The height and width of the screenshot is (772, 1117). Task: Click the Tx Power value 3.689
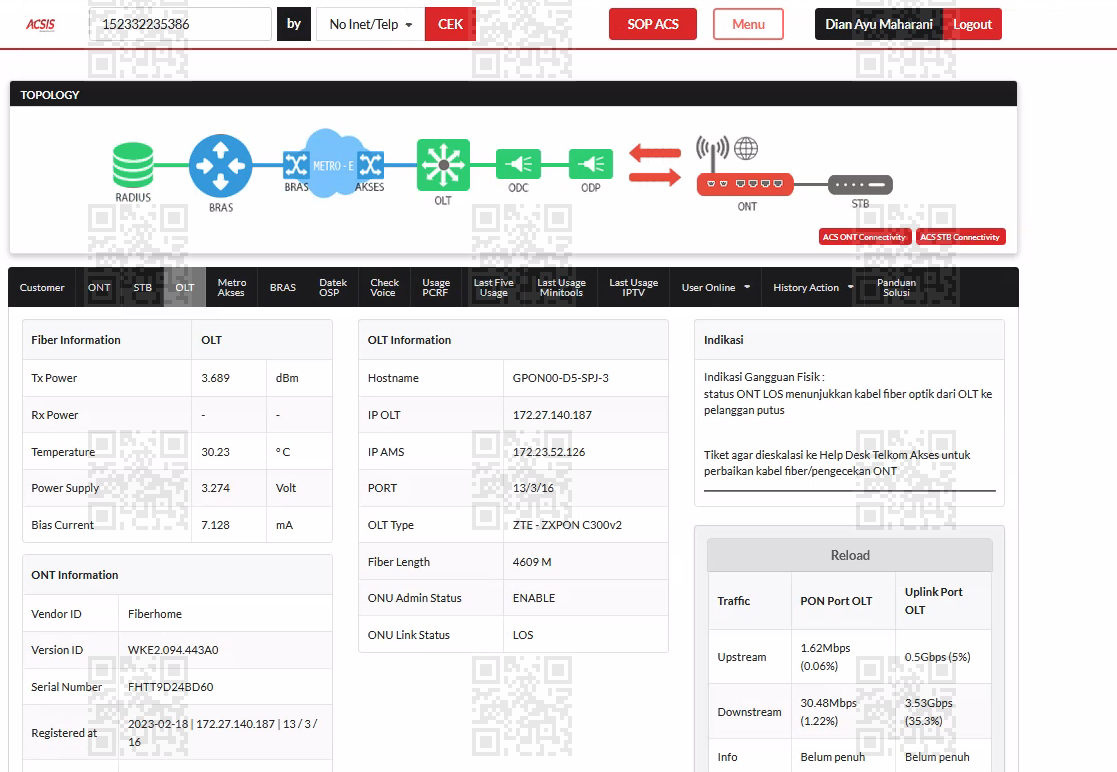pos(215,378)
